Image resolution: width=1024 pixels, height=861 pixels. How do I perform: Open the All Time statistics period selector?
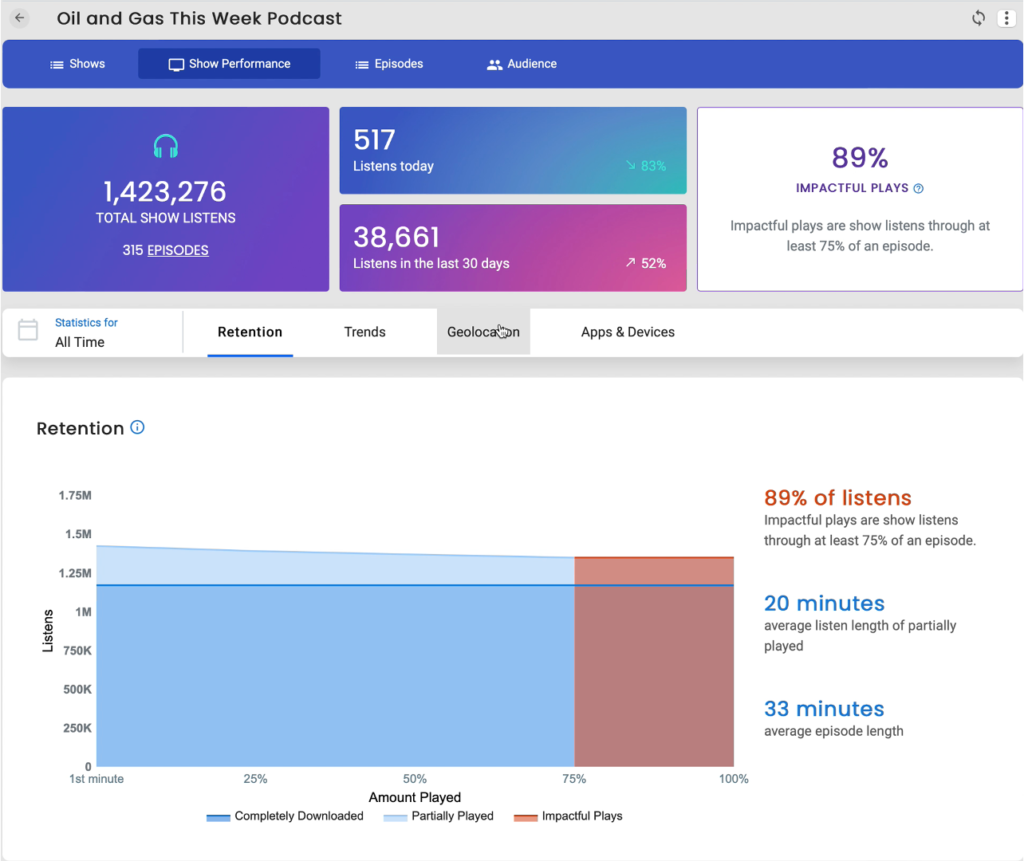[93, 333]
